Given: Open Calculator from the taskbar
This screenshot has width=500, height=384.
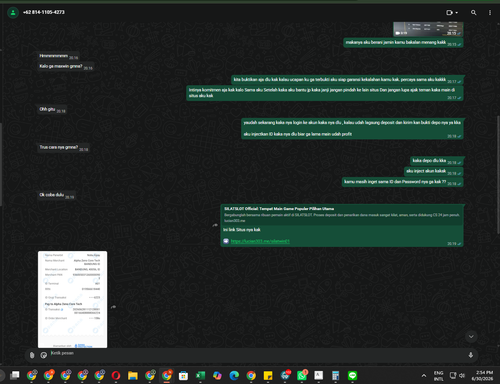Looking at the screenshot, I should click(x=336, y=376).
